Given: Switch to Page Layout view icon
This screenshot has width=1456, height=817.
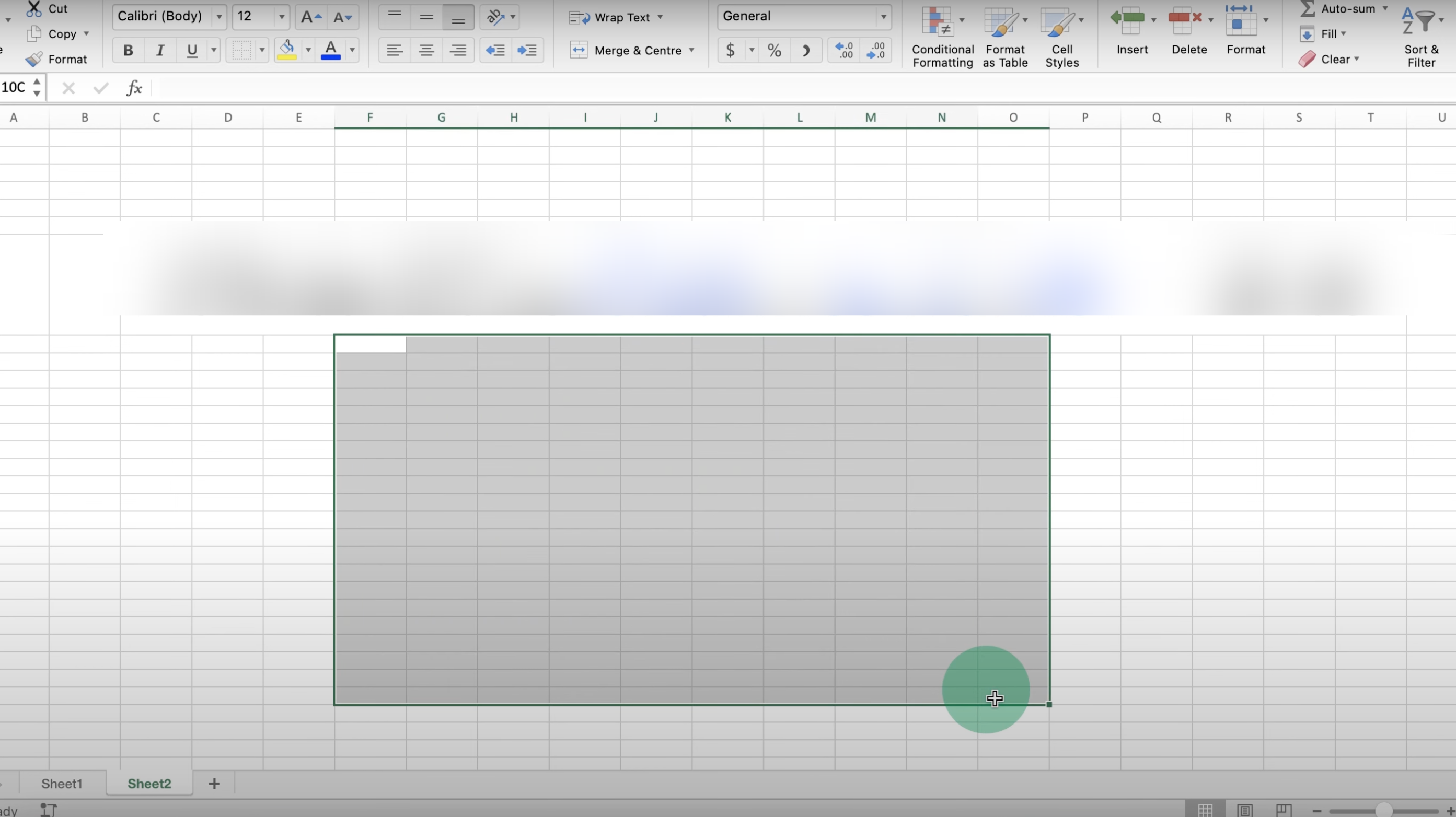Looking at the screenshot, I should (1245, 810).
